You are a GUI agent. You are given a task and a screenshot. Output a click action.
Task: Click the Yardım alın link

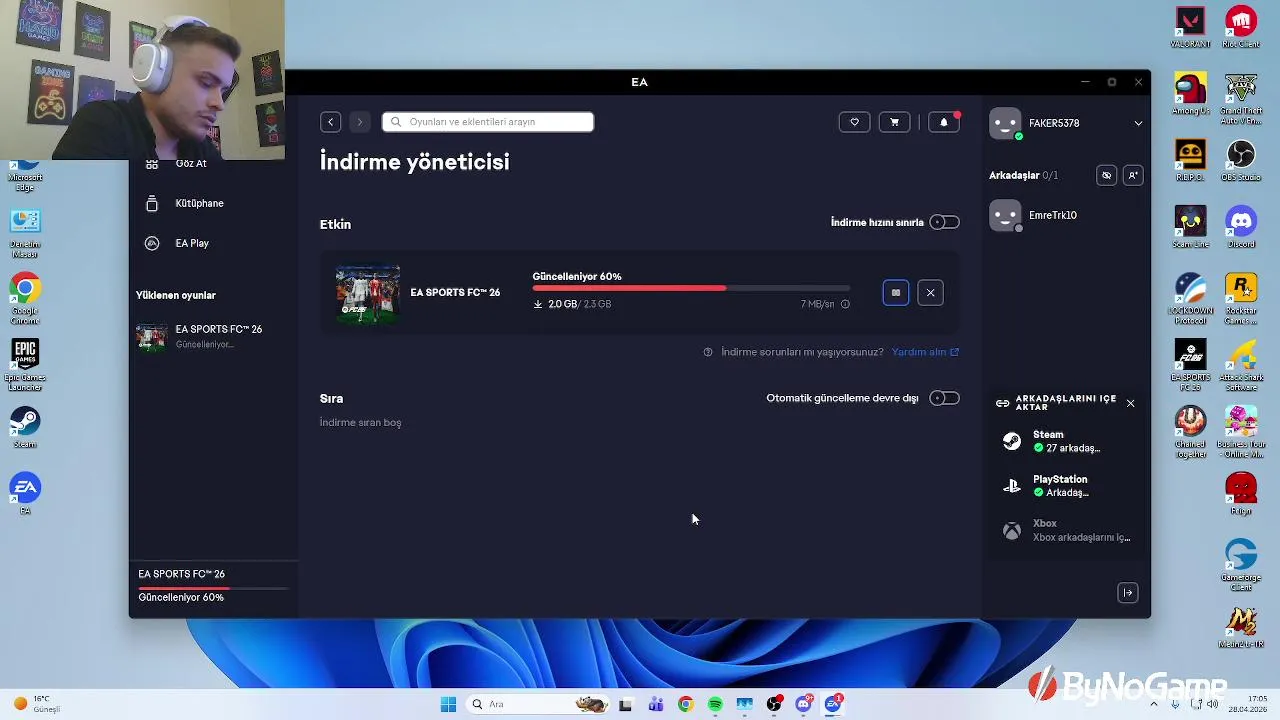pos(925,352)
